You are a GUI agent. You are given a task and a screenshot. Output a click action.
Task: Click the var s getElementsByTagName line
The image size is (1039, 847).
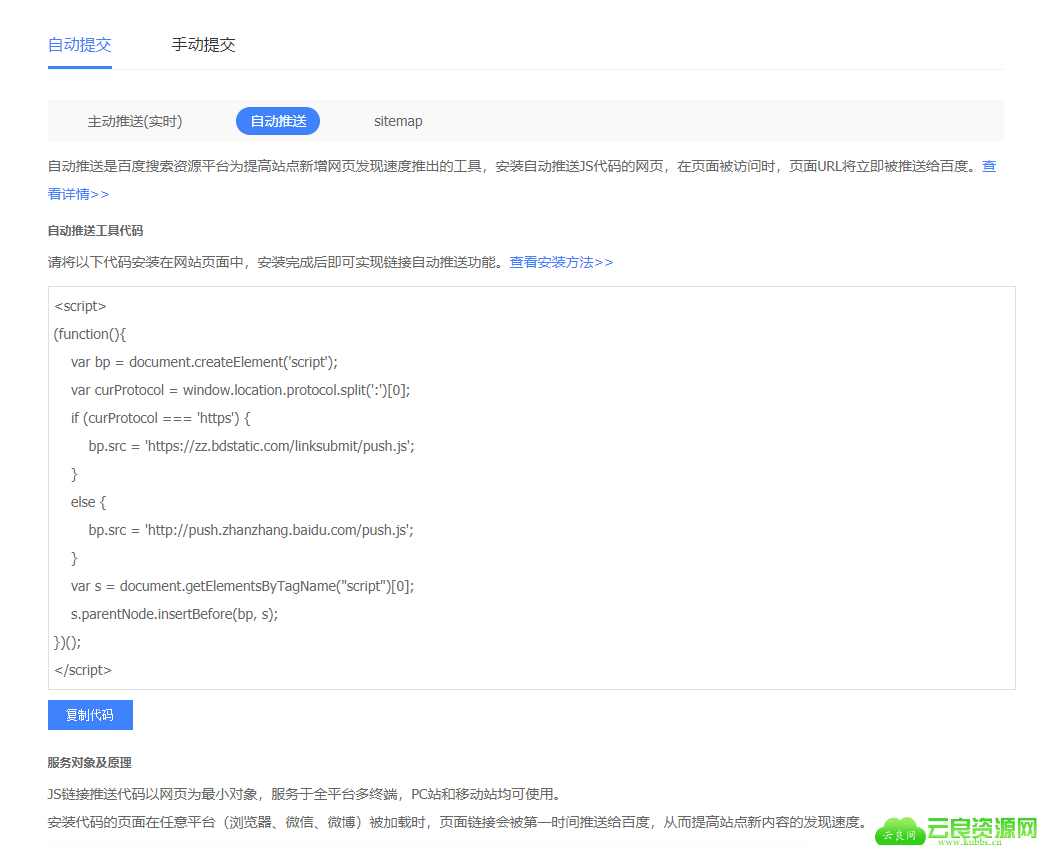[x=243, y=586]
